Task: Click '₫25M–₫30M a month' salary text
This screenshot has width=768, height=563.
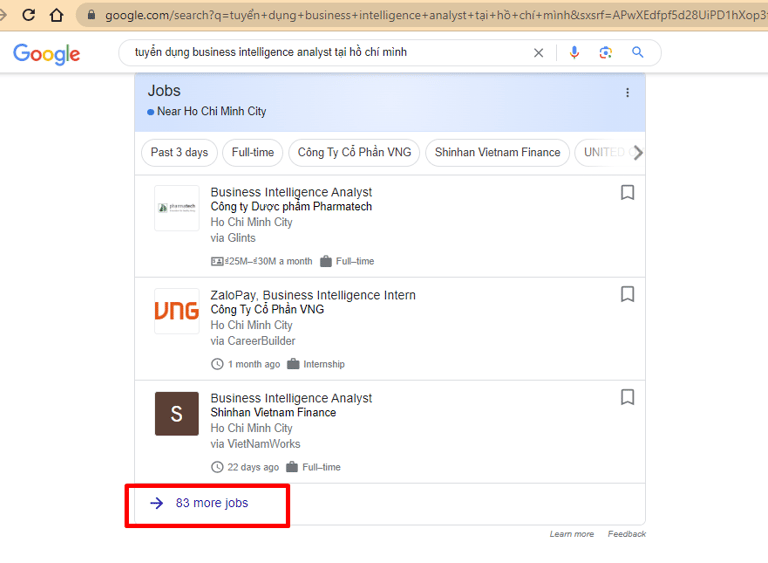Action: (x=268, y=261)
